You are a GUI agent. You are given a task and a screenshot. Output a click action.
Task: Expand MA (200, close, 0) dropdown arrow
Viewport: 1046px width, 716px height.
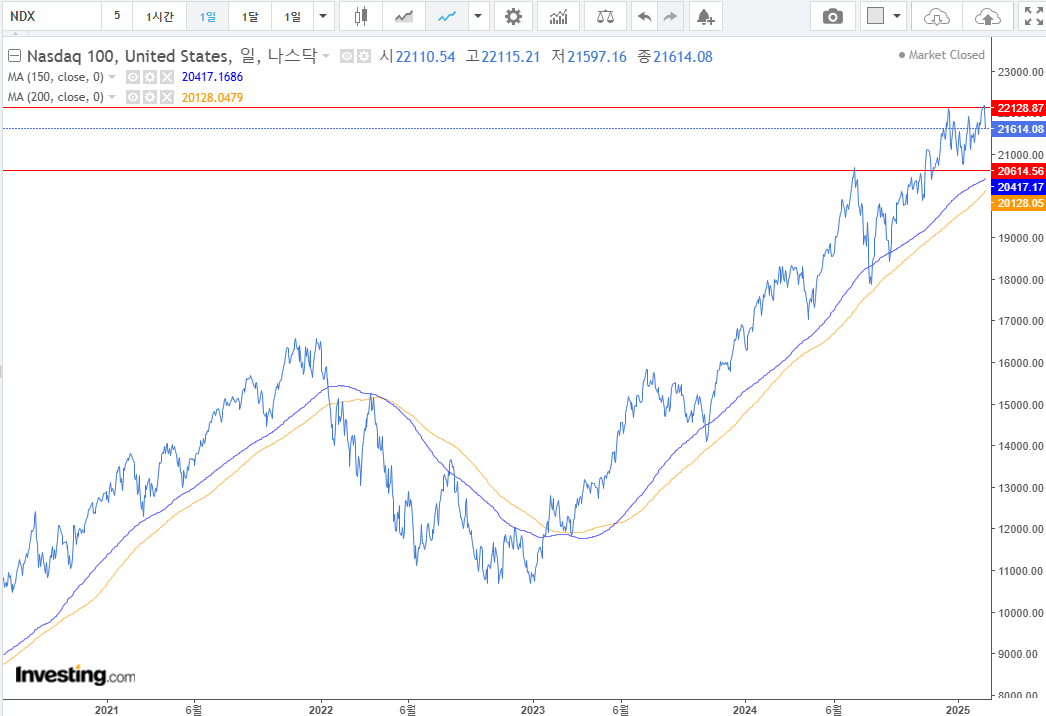pyautogui.click(x=112, y=97)
